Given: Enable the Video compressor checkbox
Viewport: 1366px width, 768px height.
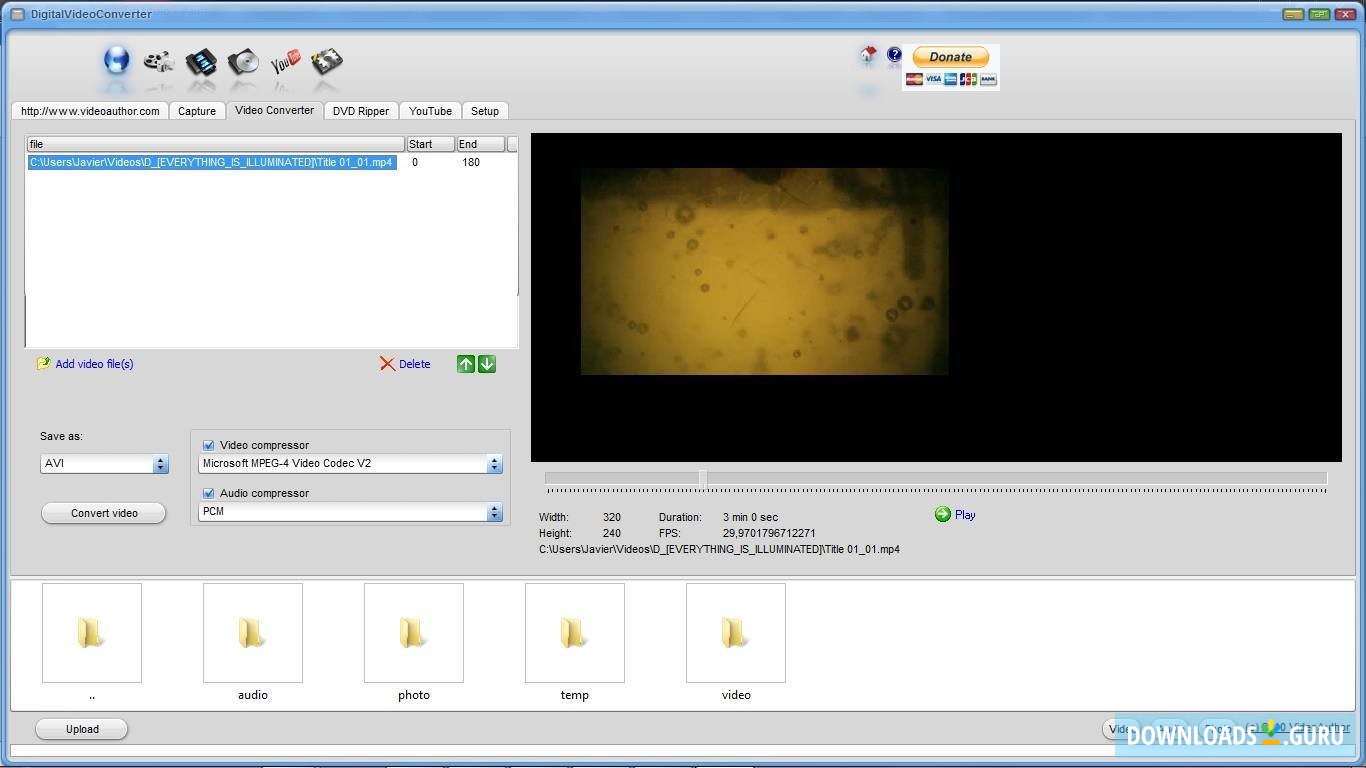Looking at the screenshot, I should (208, 445).
